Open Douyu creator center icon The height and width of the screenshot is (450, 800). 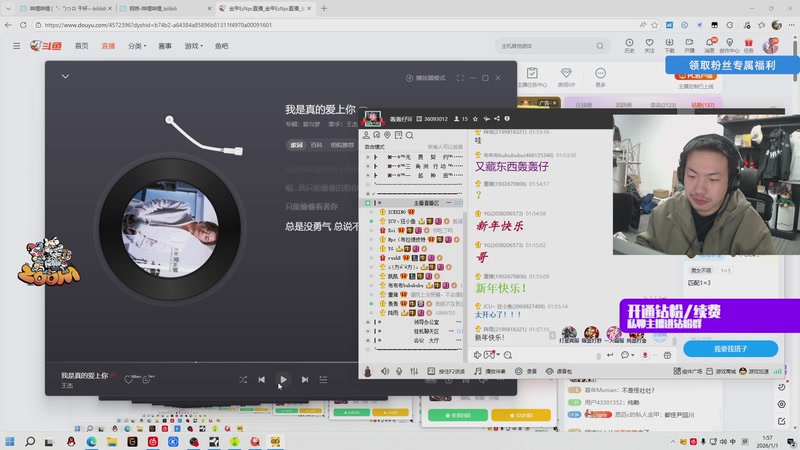pos(730,45)
